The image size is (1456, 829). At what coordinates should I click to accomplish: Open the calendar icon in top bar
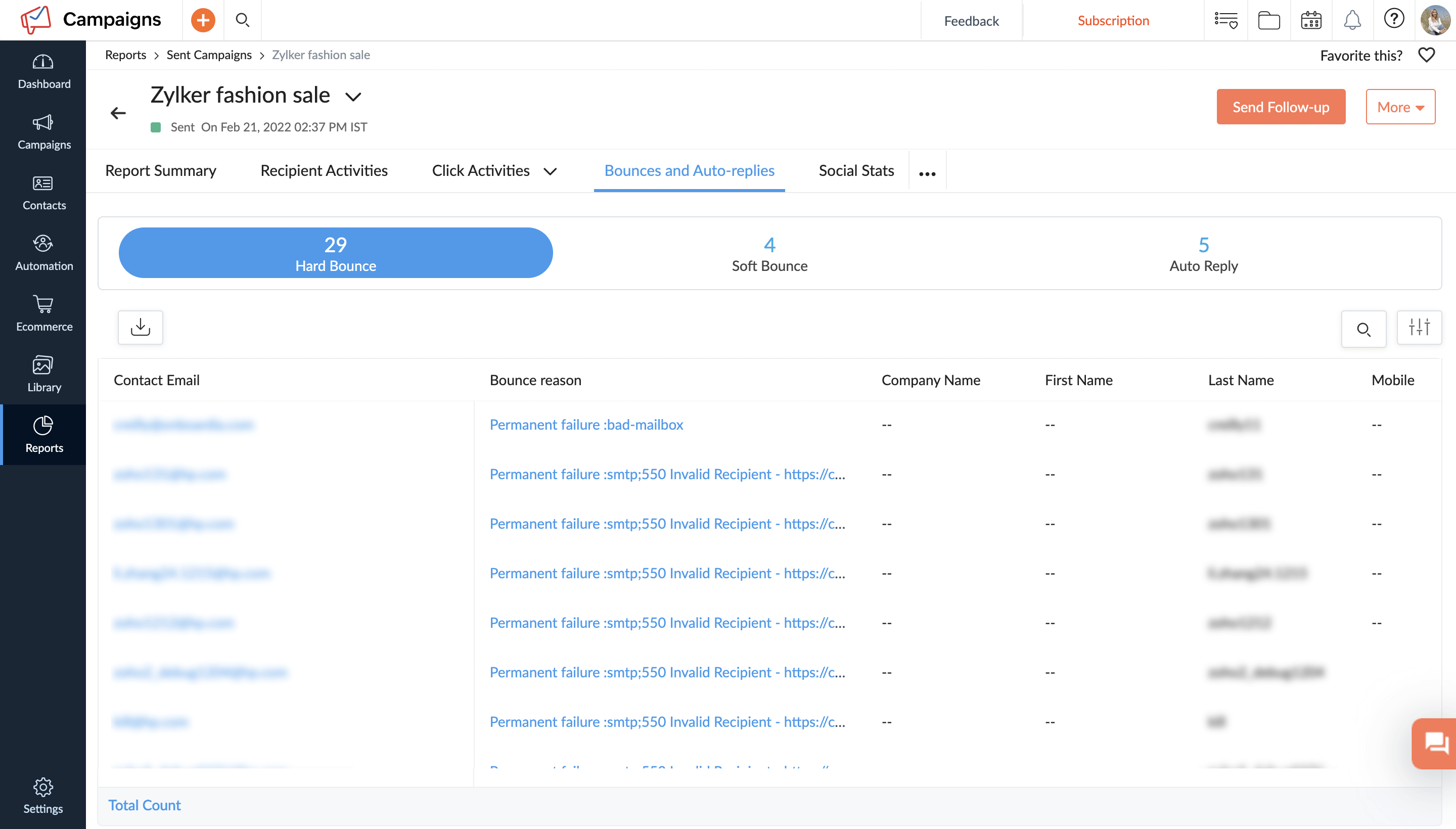coord(1311,20)
